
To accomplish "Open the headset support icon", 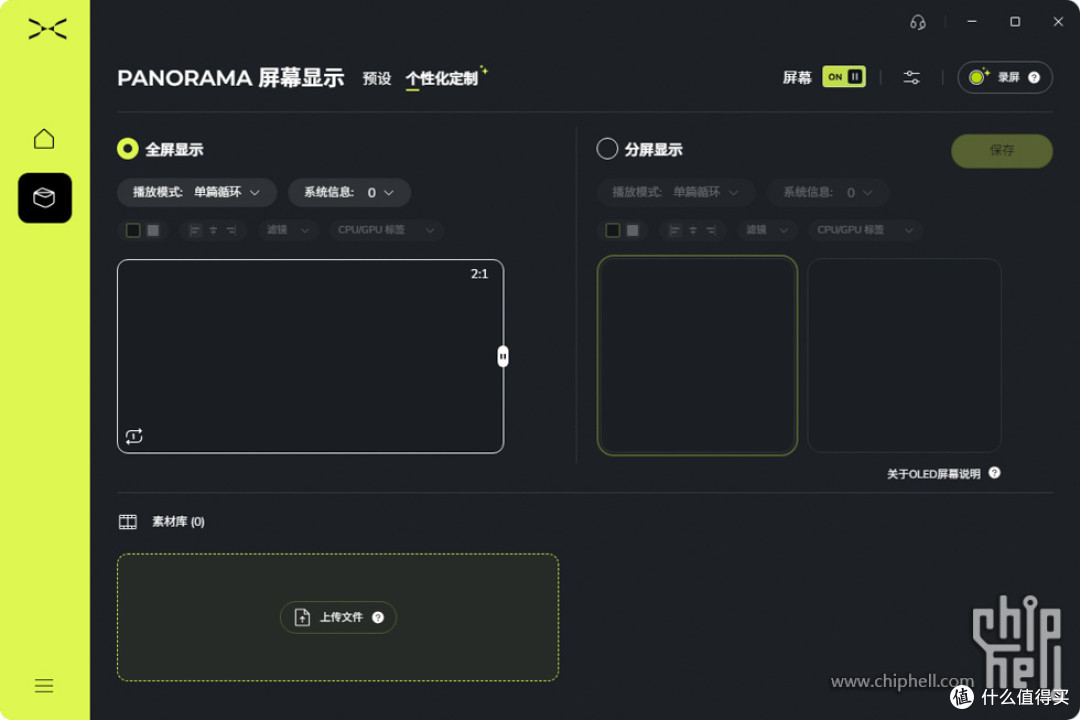I will 917,22.
